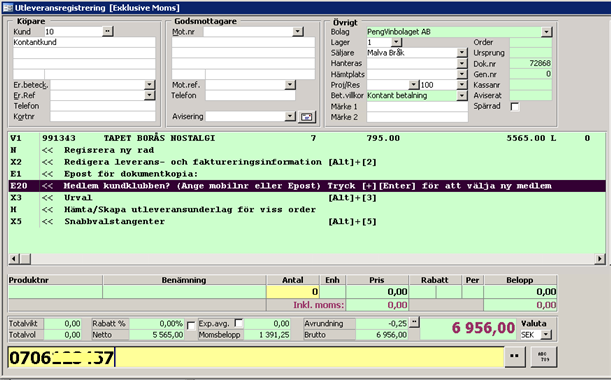
Task: Click the Netto value 5 565,00
Action: (157, 335)
